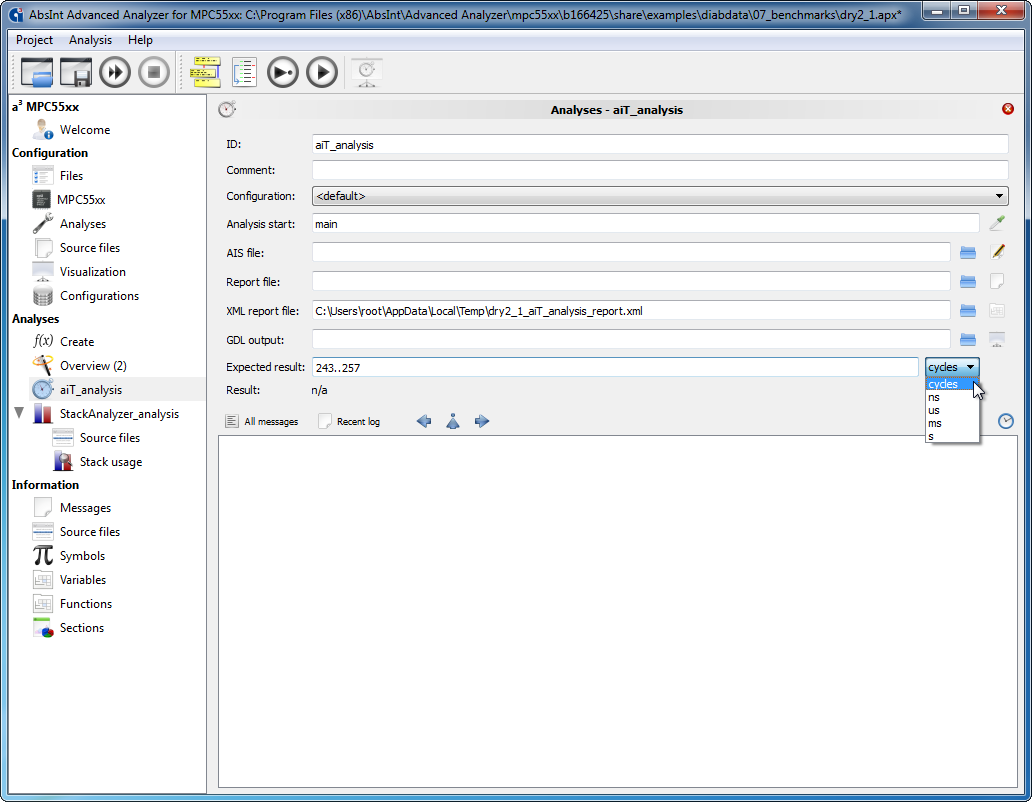Viewport: 1032px width, 802px height.
Task: Collapse the cycles unit dropdown
Action: [x=952, y=367]
